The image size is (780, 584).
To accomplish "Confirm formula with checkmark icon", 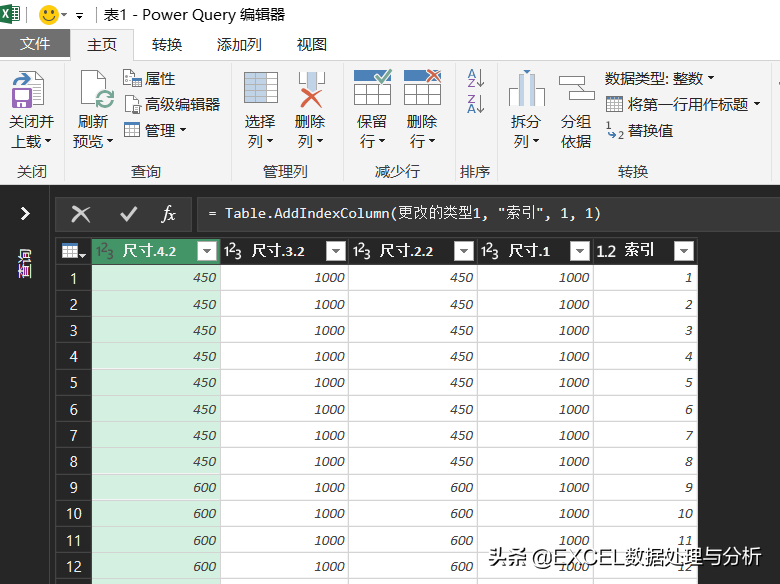I will pyautogui.click(x=128, y=214).
